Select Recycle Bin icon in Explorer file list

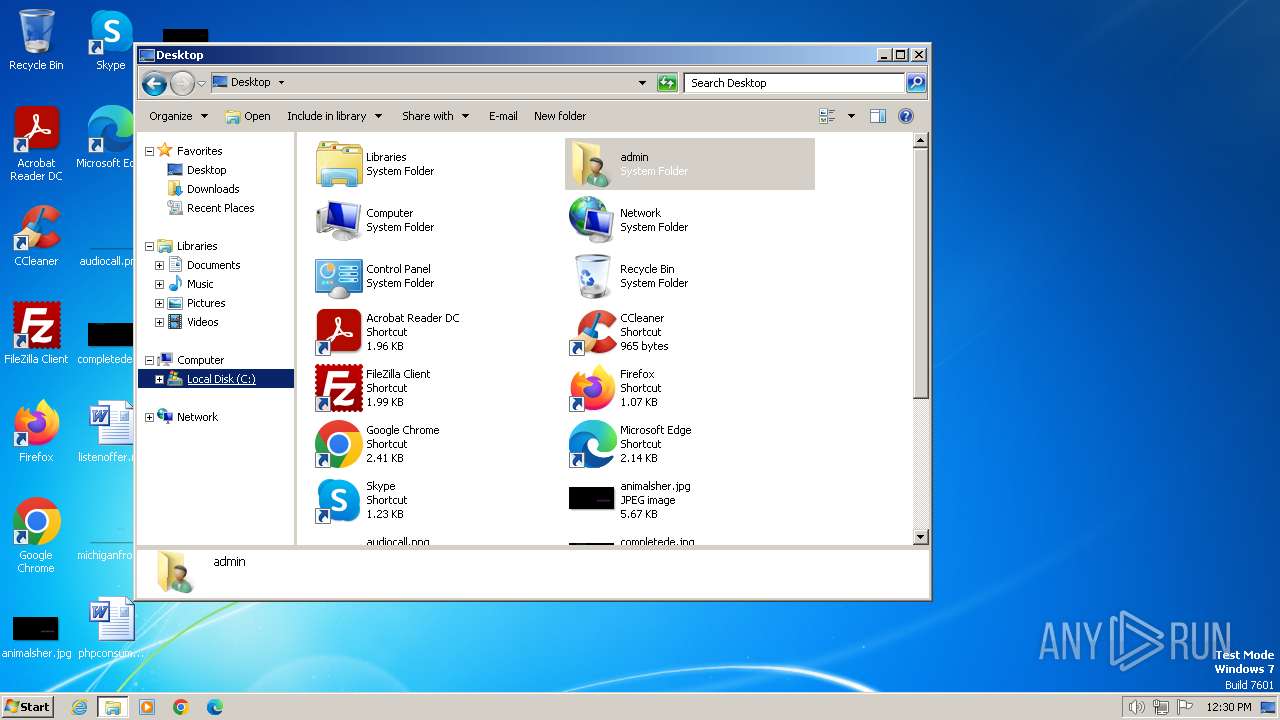[x=592, y=276]
